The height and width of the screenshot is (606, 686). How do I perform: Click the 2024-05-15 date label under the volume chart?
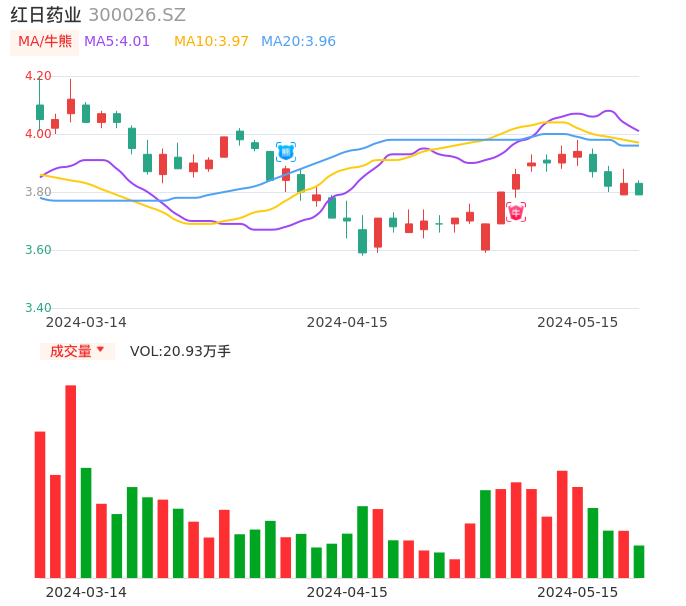click(578, 592)
